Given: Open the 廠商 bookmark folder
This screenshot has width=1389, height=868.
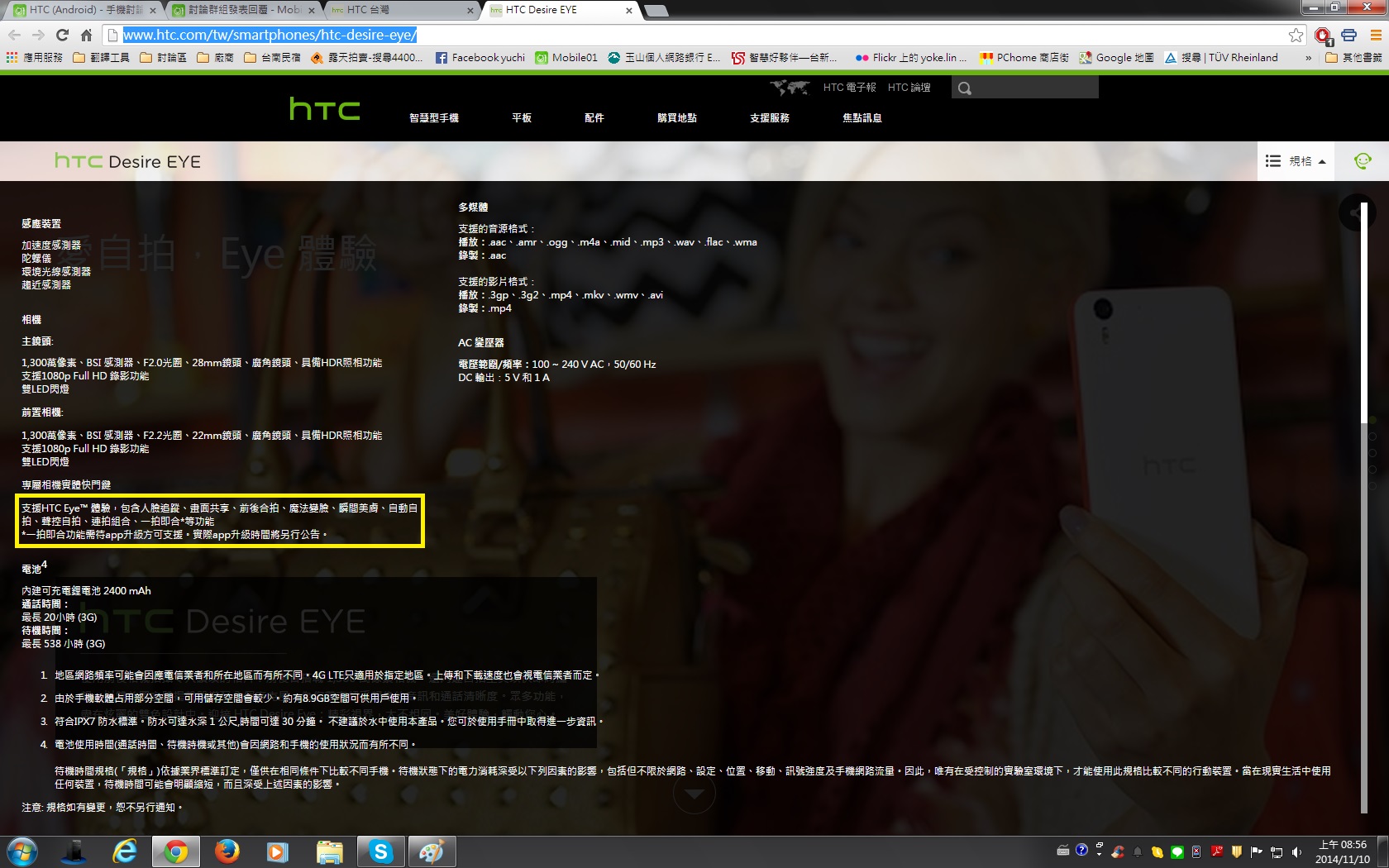Looking at the screenshot, I should click(215, 58).
